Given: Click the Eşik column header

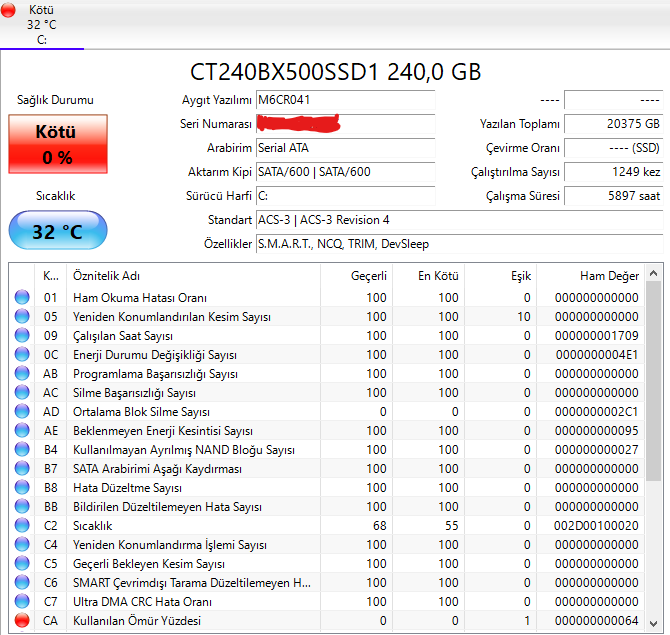Looking at the screenshot, I should click(501, 276).
